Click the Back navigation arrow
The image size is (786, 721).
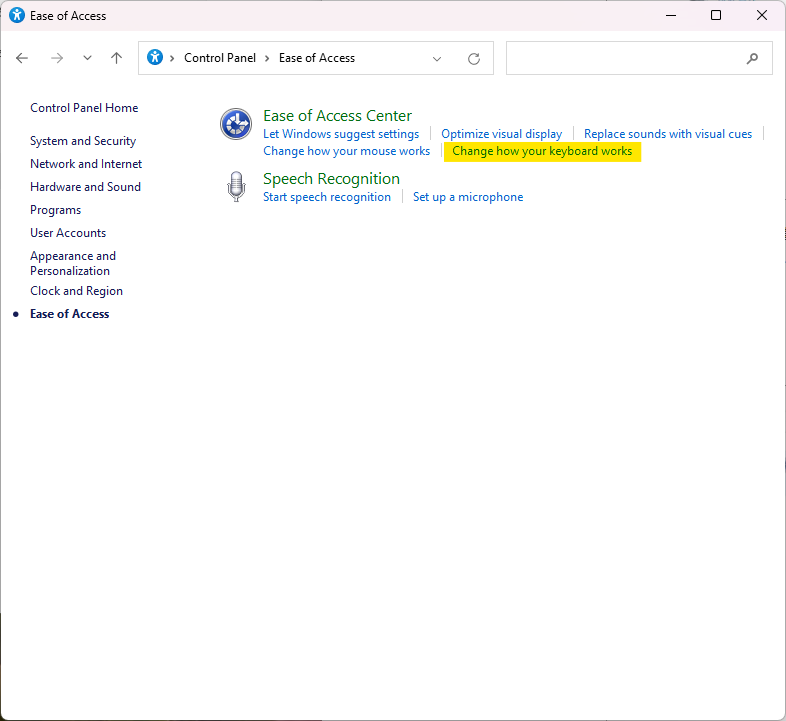pos(22,58)
